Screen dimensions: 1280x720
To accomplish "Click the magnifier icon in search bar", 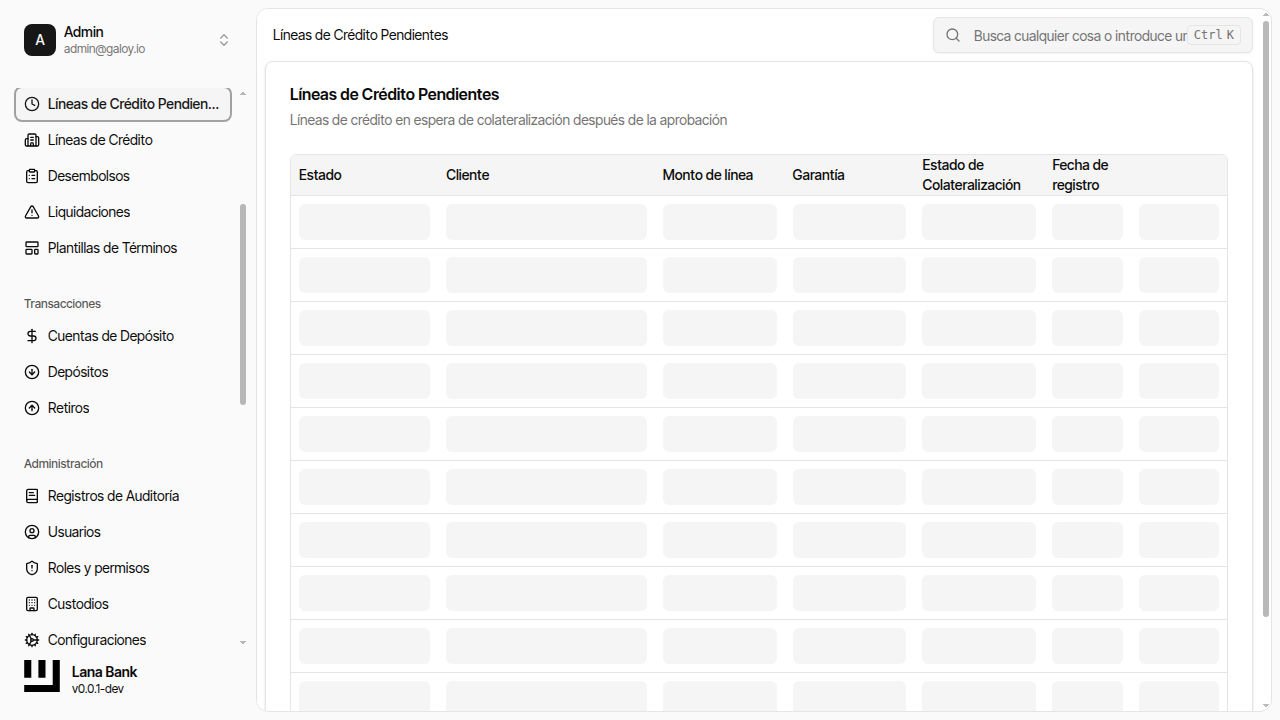I will [x=954, y=35].
